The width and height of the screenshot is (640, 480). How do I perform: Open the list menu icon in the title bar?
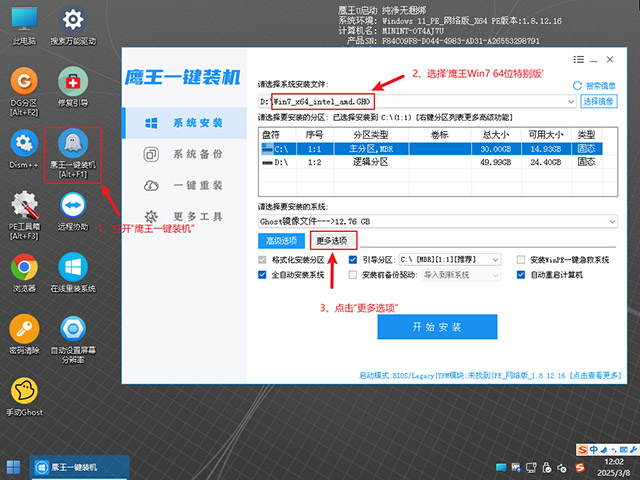click(578, 60)
